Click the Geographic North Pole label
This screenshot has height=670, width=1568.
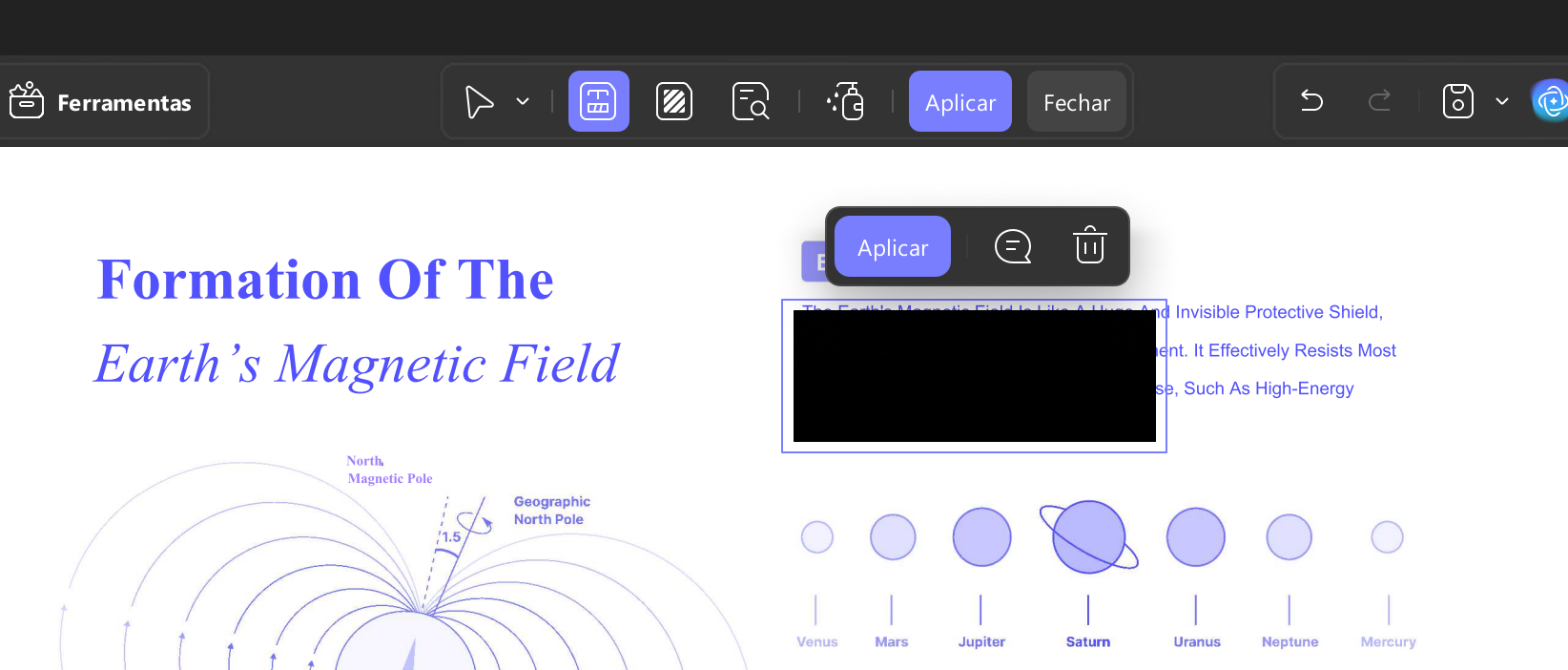click(x=552, y=511)
